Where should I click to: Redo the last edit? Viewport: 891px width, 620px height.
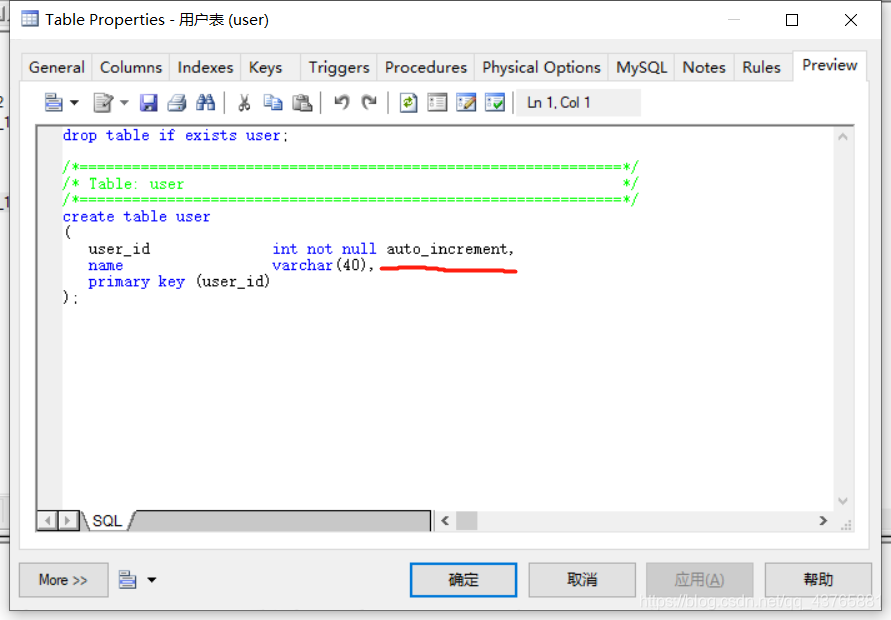(x=369, y=103)
